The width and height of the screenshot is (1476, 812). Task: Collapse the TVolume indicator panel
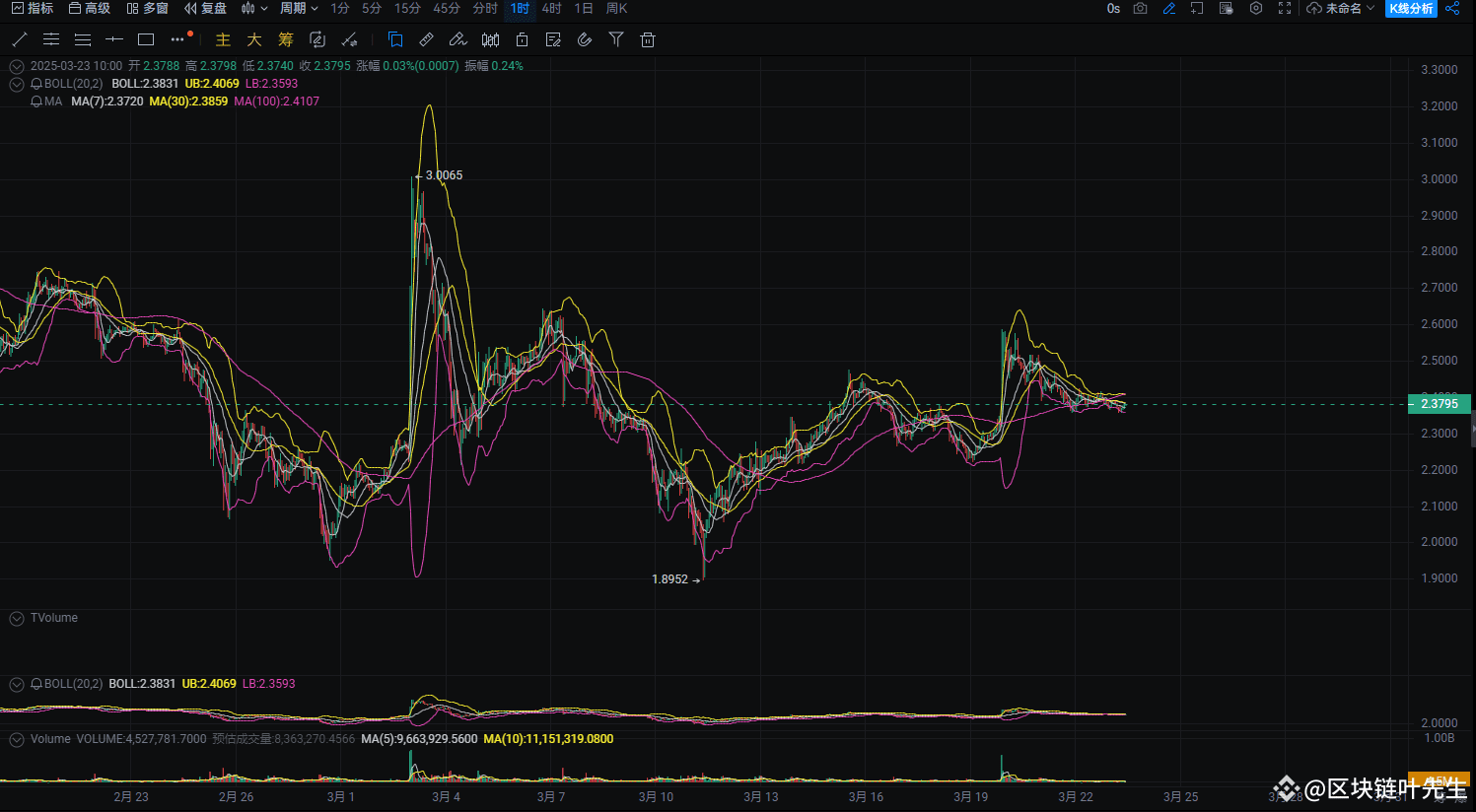point(17,619)
